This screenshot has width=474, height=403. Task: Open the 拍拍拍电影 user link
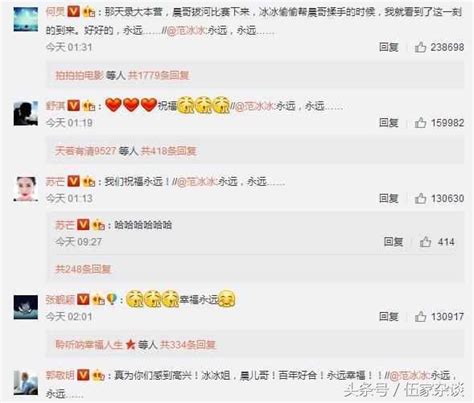[80, 75]
